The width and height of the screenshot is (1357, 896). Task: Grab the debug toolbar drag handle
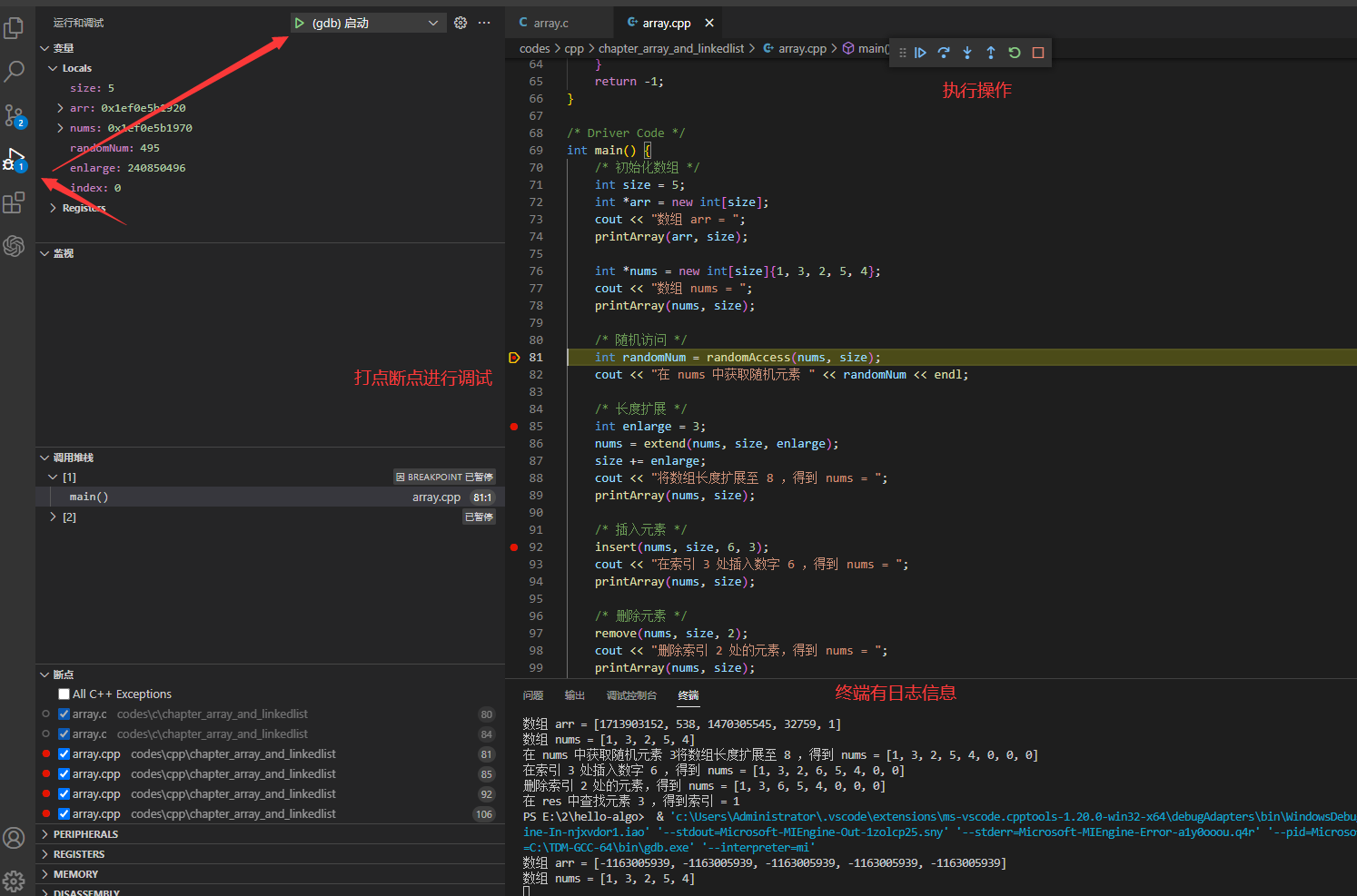pos(902,53)
